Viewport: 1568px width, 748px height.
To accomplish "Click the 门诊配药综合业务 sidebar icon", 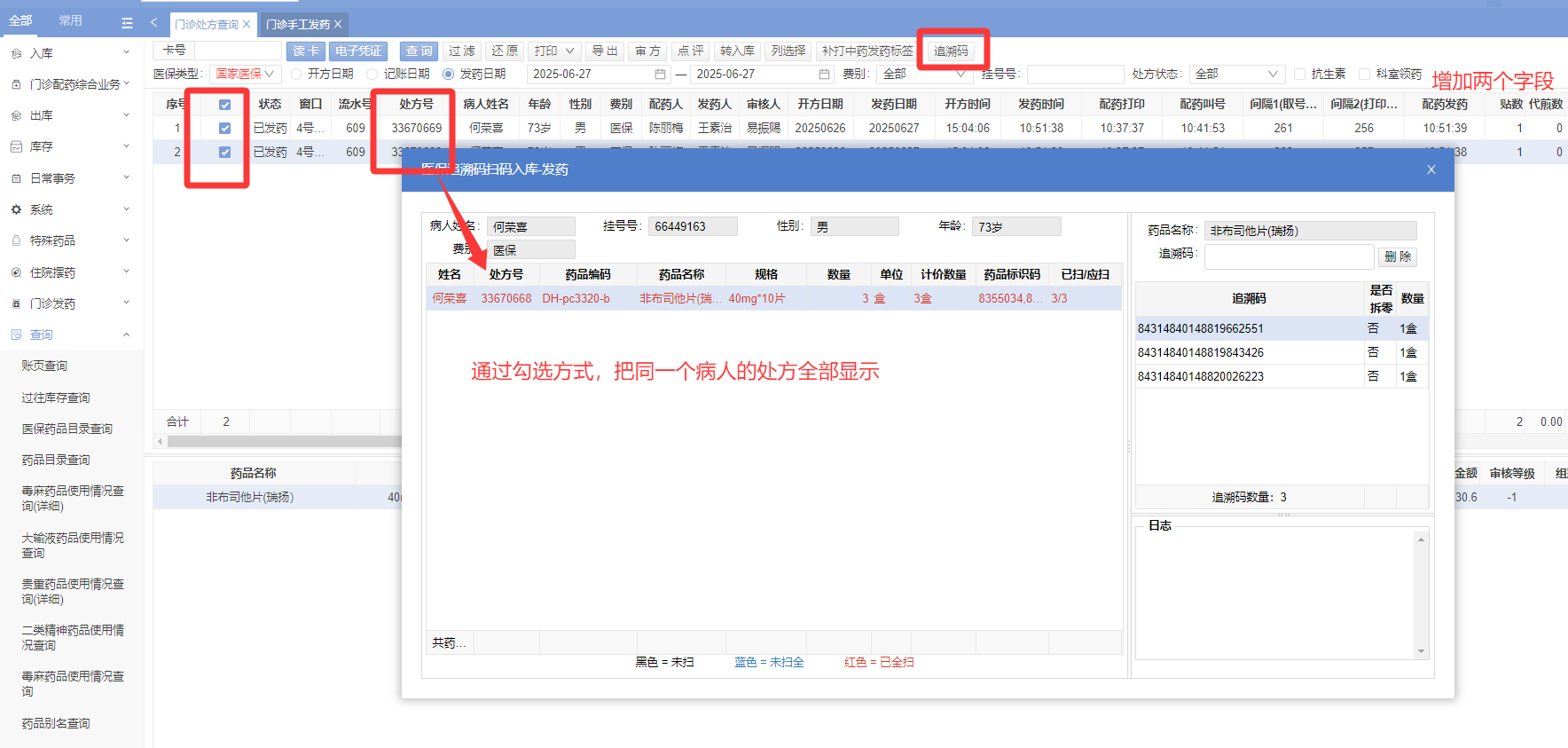I will [16, 84].
